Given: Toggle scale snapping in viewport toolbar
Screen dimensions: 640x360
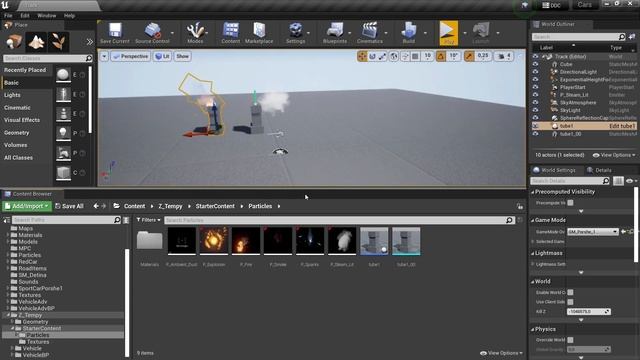Looking at the screenshot, I should coord(469,56).
